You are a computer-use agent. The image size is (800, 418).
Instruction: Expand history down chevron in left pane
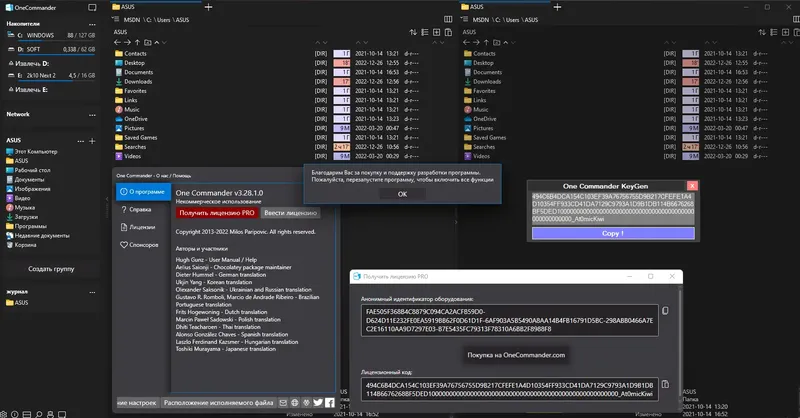(x=164, y=42)
